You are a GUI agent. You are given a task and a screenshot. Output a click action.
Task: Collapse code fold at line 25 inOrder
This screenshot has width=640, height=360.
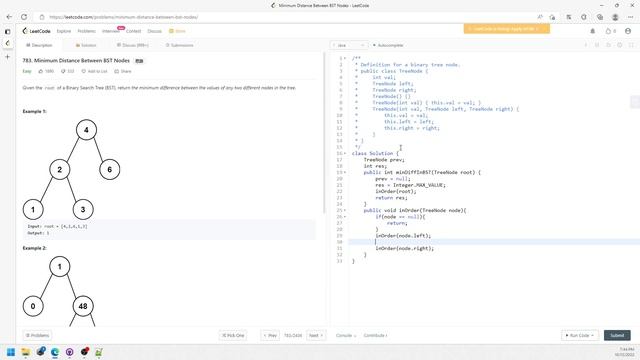point(345,210)
